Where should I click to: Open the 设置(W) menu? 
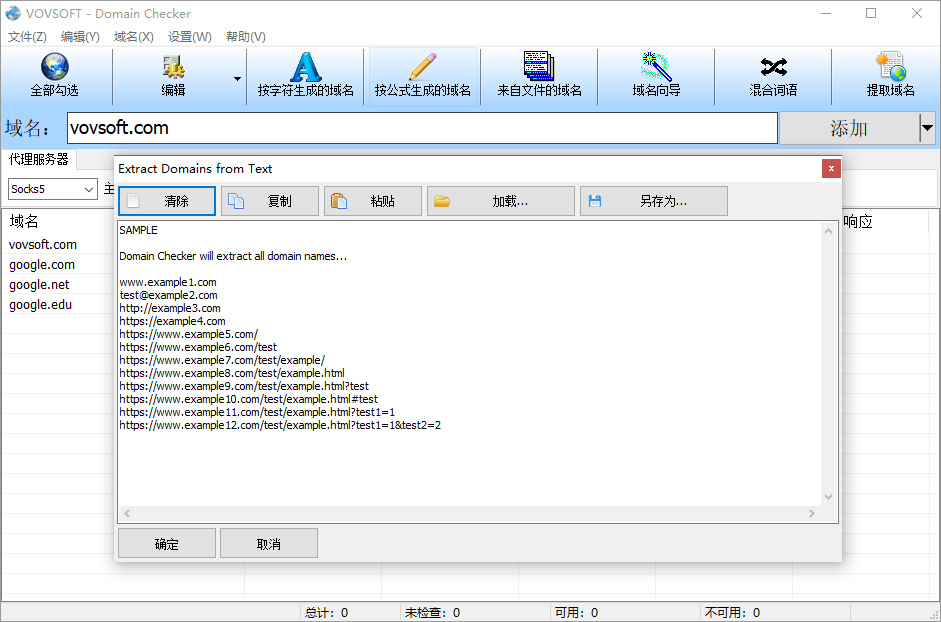pyautogui.click(x=190, y=37)
